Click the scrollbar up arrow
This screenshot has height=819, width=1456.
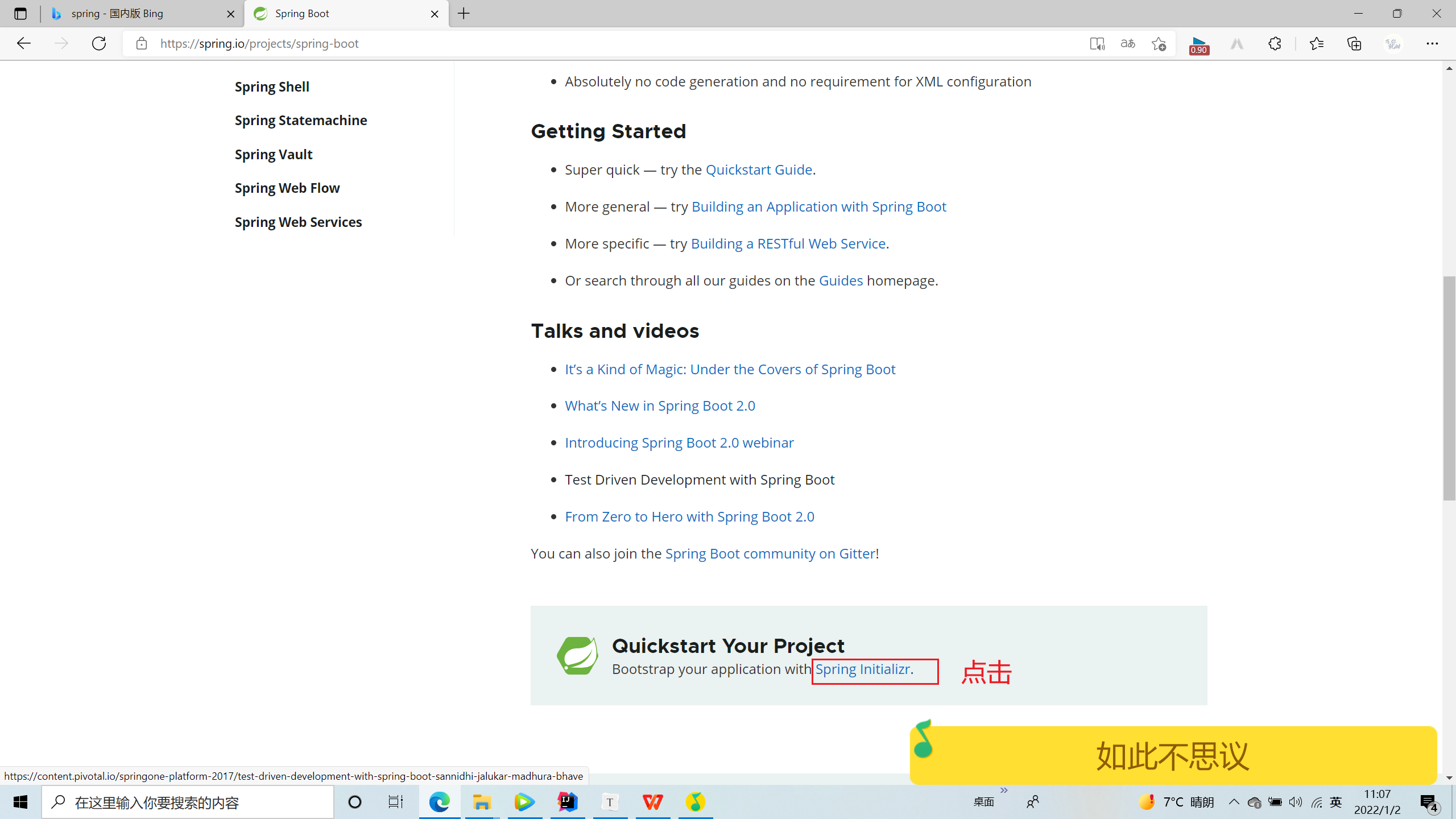point(1449,68)
